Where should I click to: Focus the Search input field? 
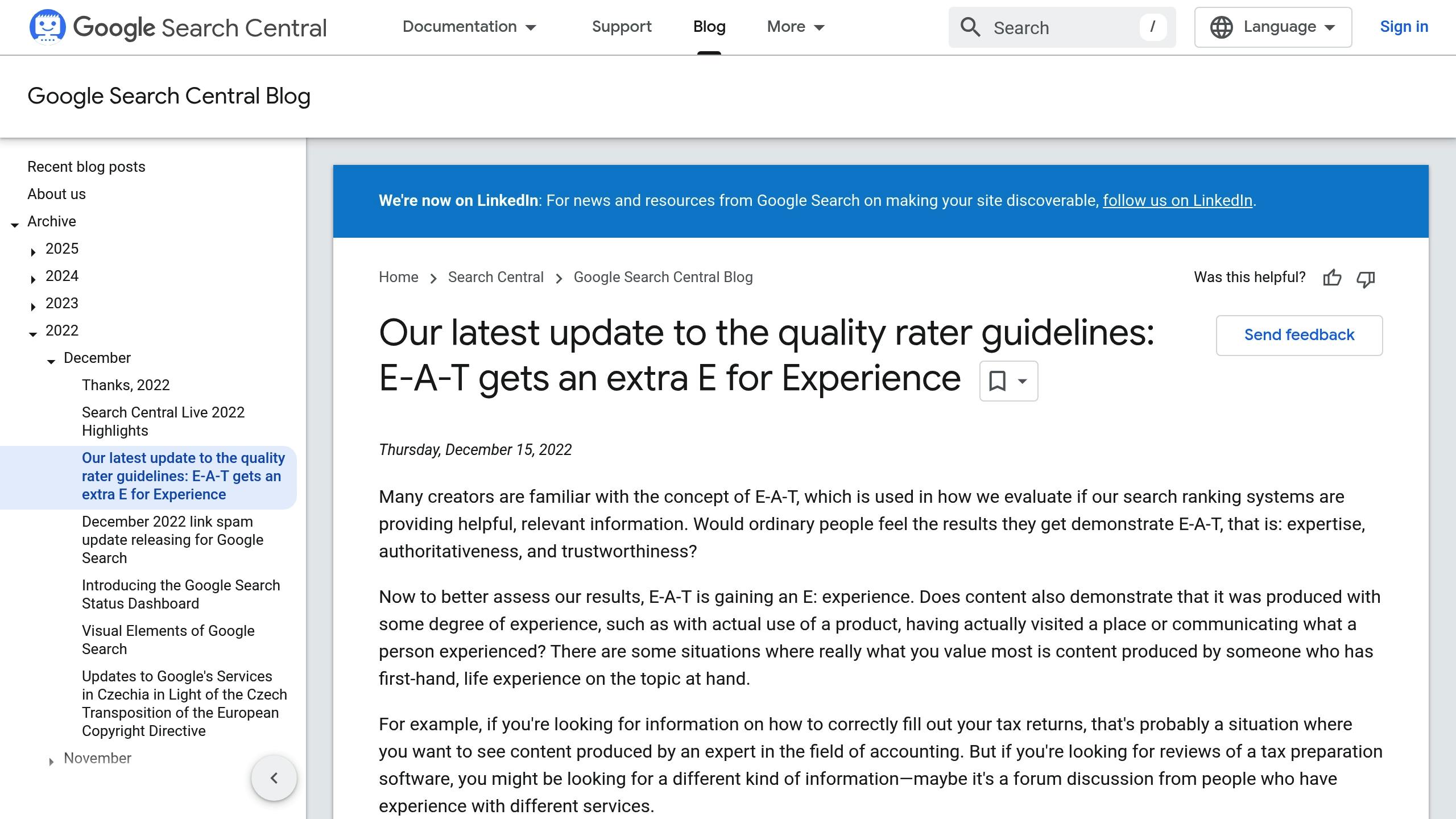1062,27
